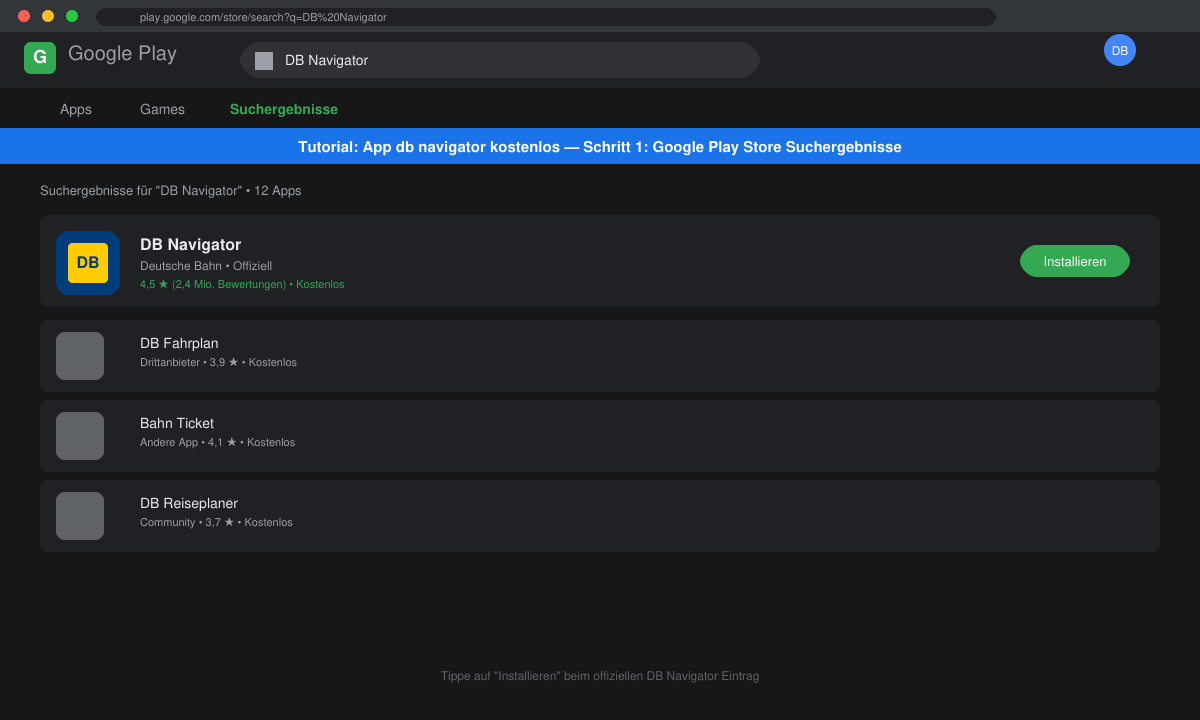1200x720 pixels.
Task: Switch to the Games tab
Action: coord(162,109)
